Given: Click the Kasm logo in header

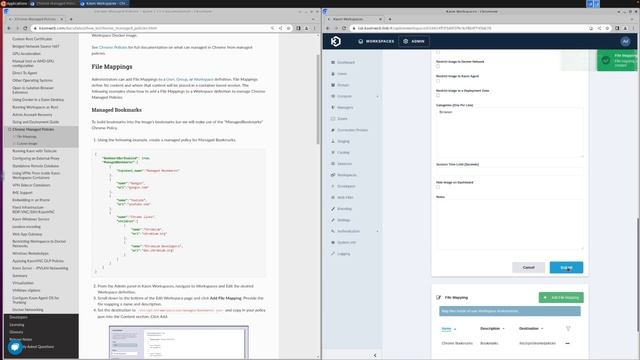Looking at the screenshot, I should coord(336,41).
